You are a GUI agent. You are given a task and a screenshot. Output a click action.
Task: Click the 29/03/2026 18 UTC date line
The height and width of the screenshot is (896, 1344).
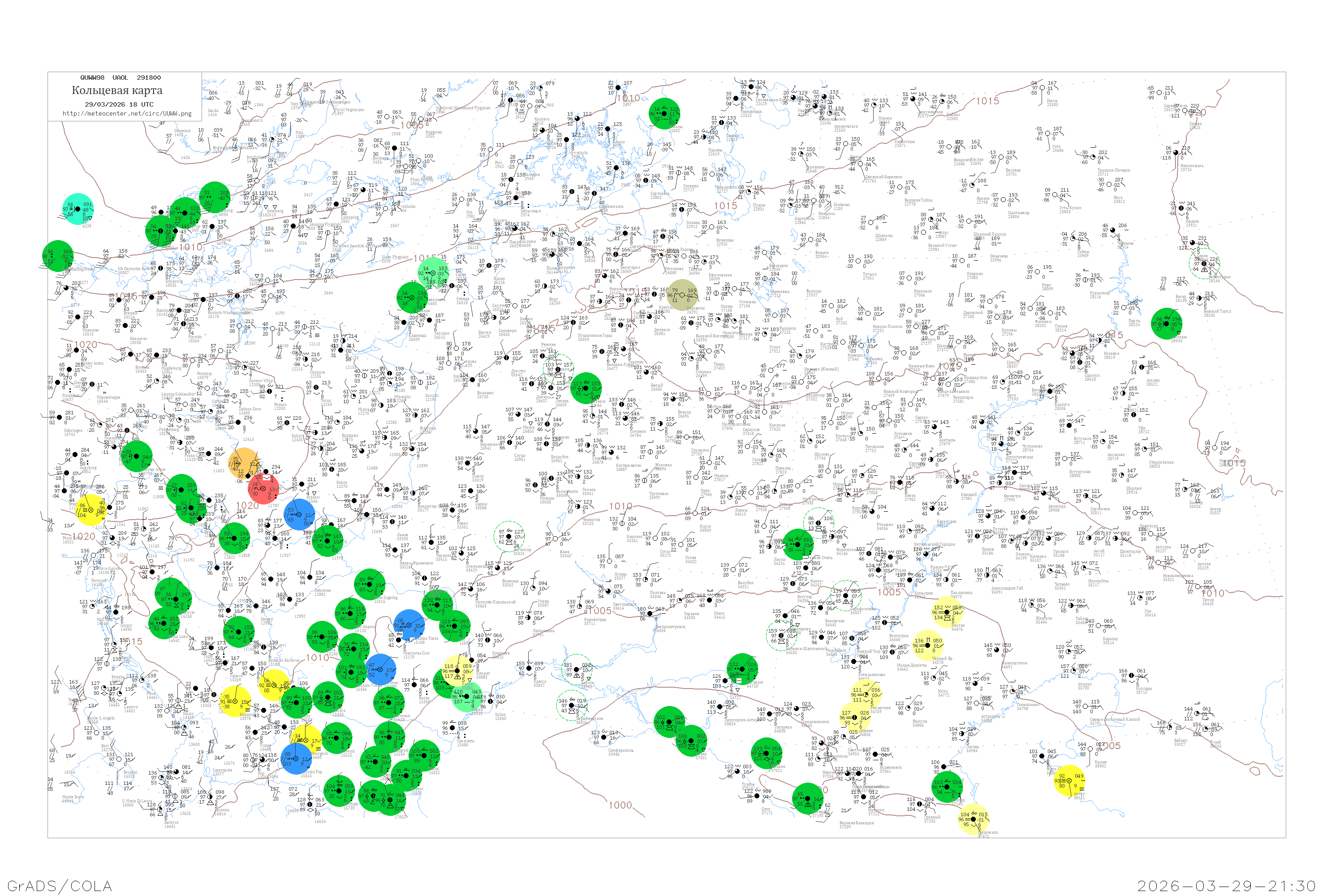(119, 104)
